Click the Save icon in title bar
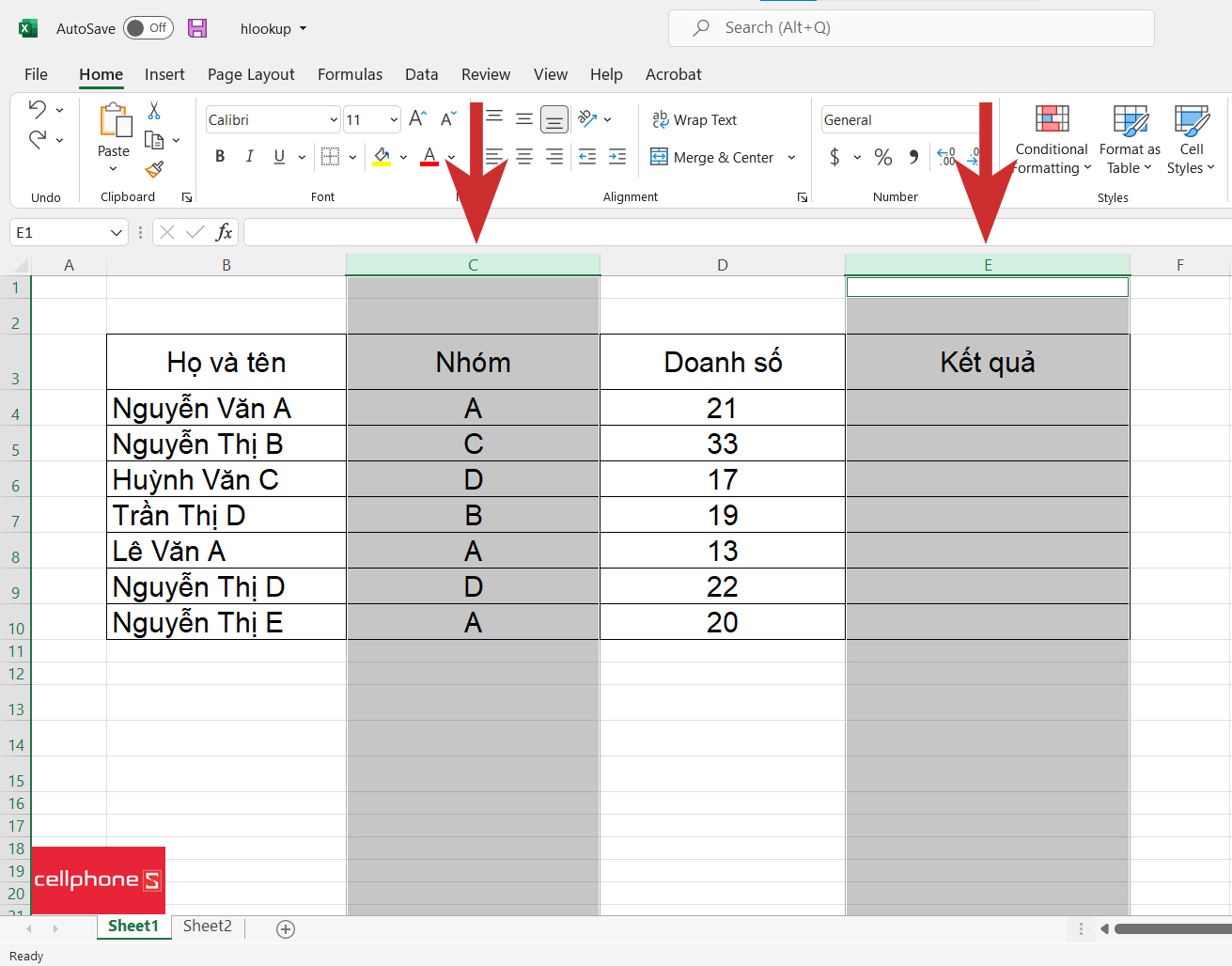 pyautogui.click(x=197, y=28)
